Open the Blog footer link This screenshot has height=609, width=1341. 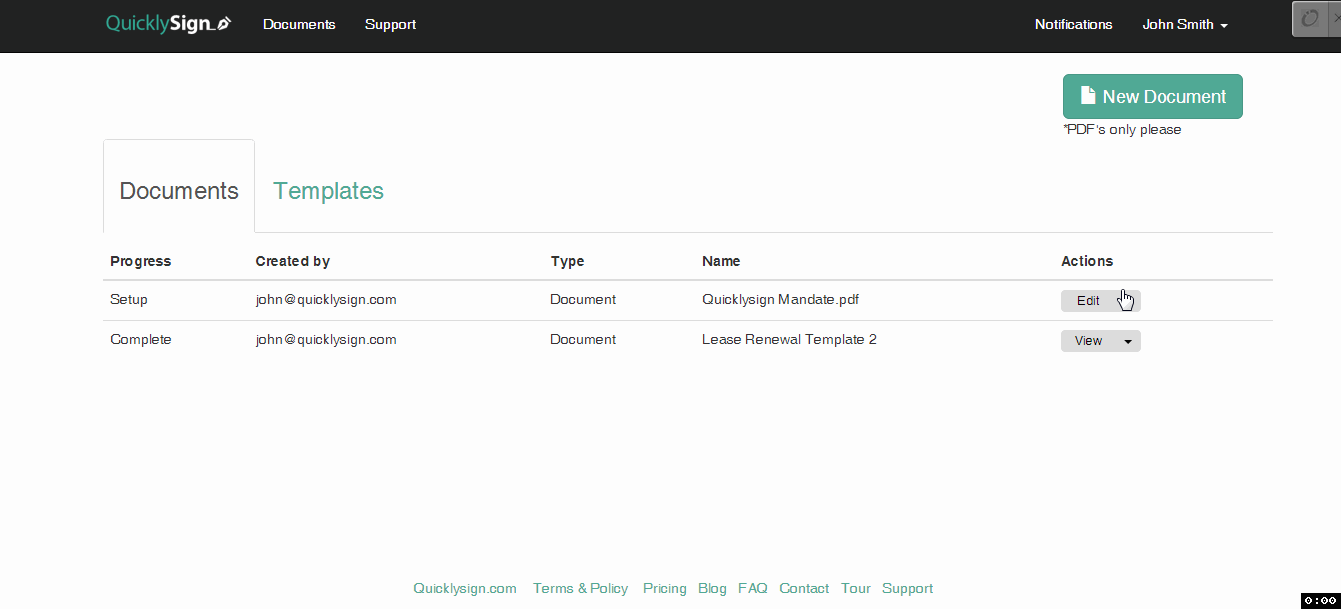712,588
